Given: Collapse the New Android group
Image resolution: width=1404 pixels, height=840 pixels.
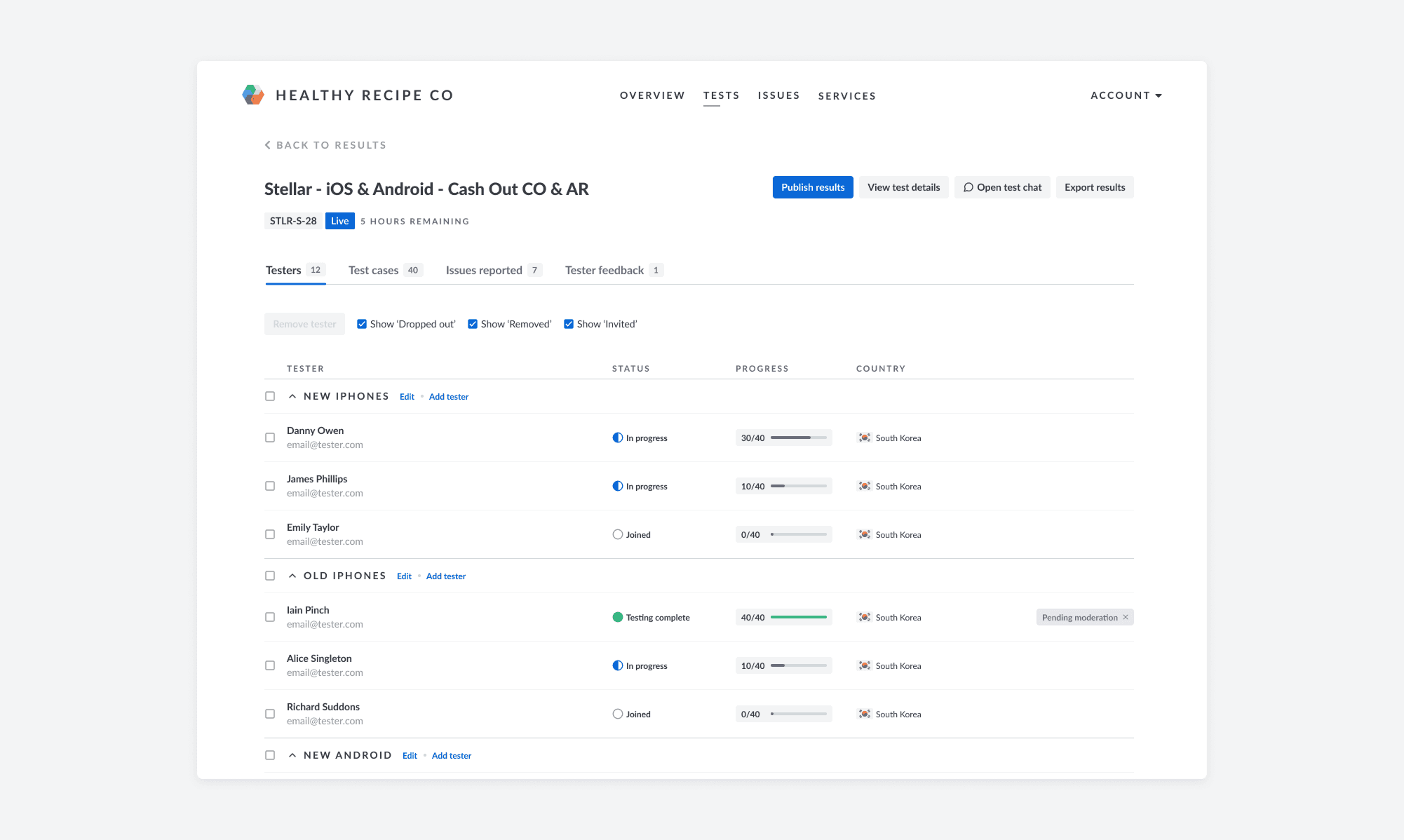Looking at the screenshot, I should [292, 755].
